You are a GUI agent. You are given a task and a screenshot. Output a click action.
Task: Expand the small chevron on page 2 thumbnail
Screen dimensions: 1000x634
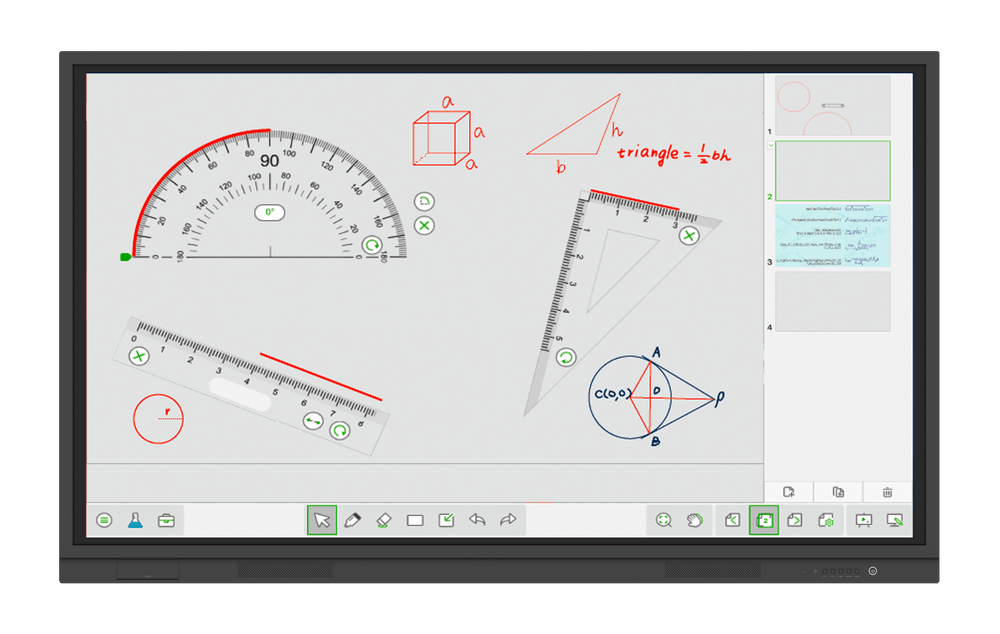770,145
